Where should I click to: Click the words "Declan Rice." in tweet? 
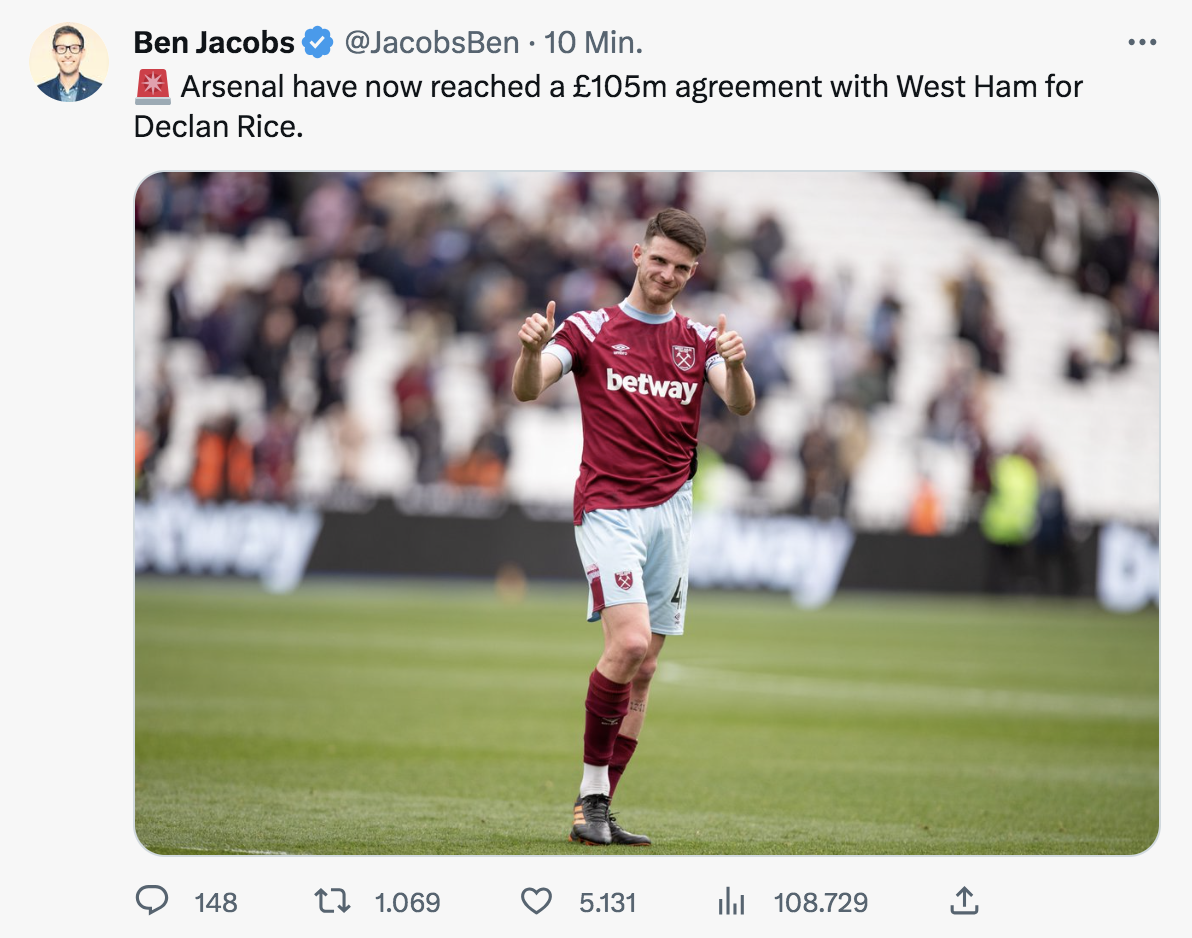[x=218, y=127]
